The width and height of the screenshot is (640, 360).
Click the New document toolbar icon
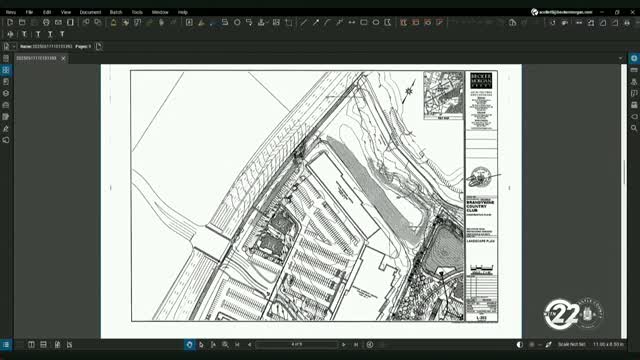click(x=10, y=22)
